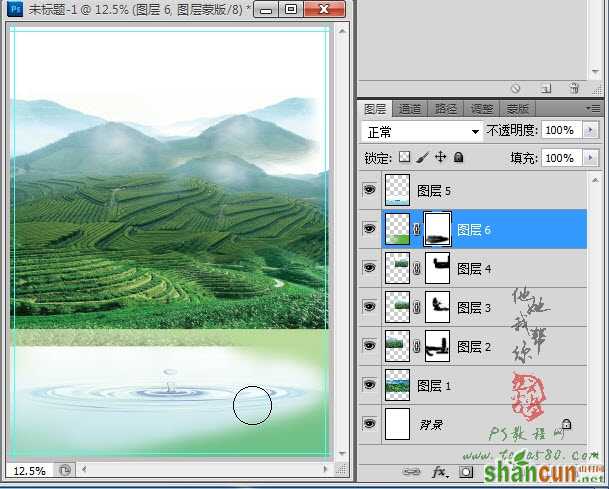609x489 pixels.
Task: Click the 填充 100% input field
Action: [562, 158]
